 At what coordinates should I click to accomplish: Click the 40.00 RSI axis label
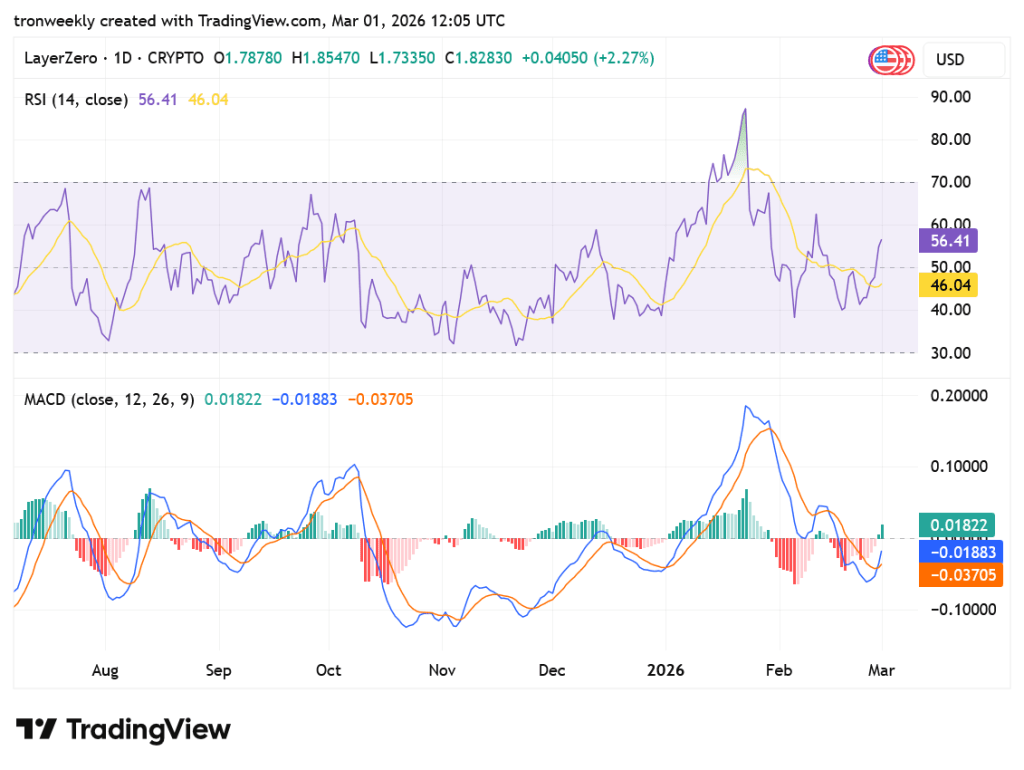[950, 310]
